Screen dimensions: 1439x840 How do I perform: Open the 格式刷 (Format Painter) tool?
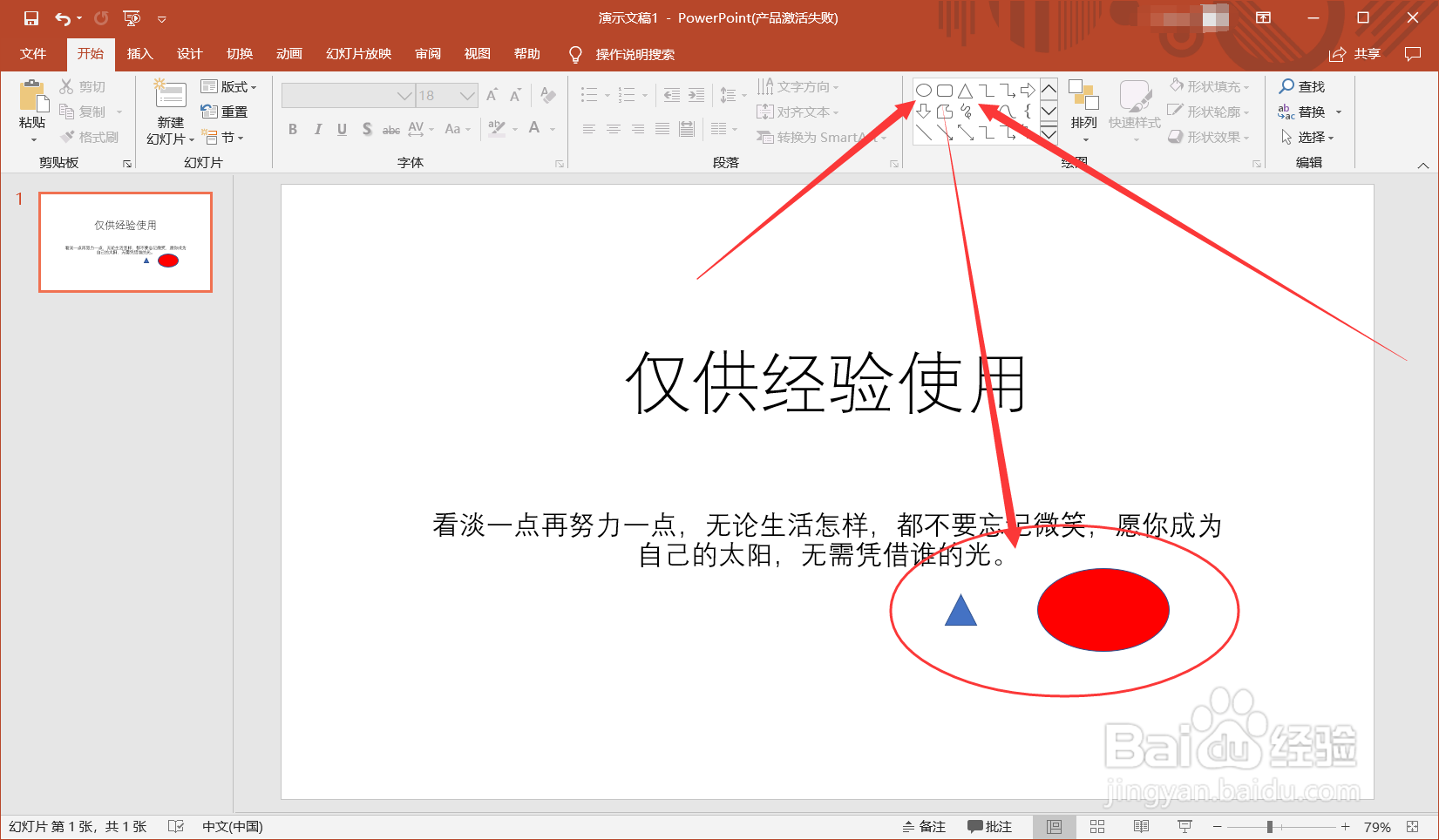90,136
